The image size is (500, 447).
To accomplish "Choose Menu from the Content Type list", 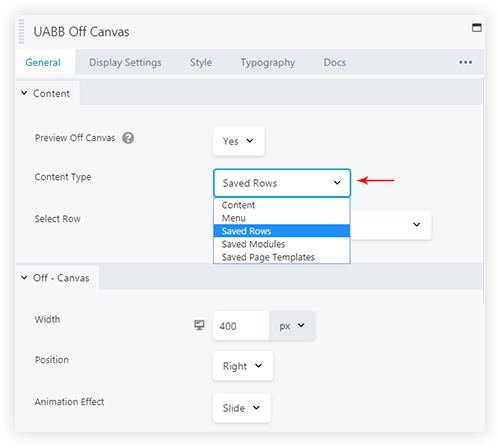I will (x=282, y=218).
